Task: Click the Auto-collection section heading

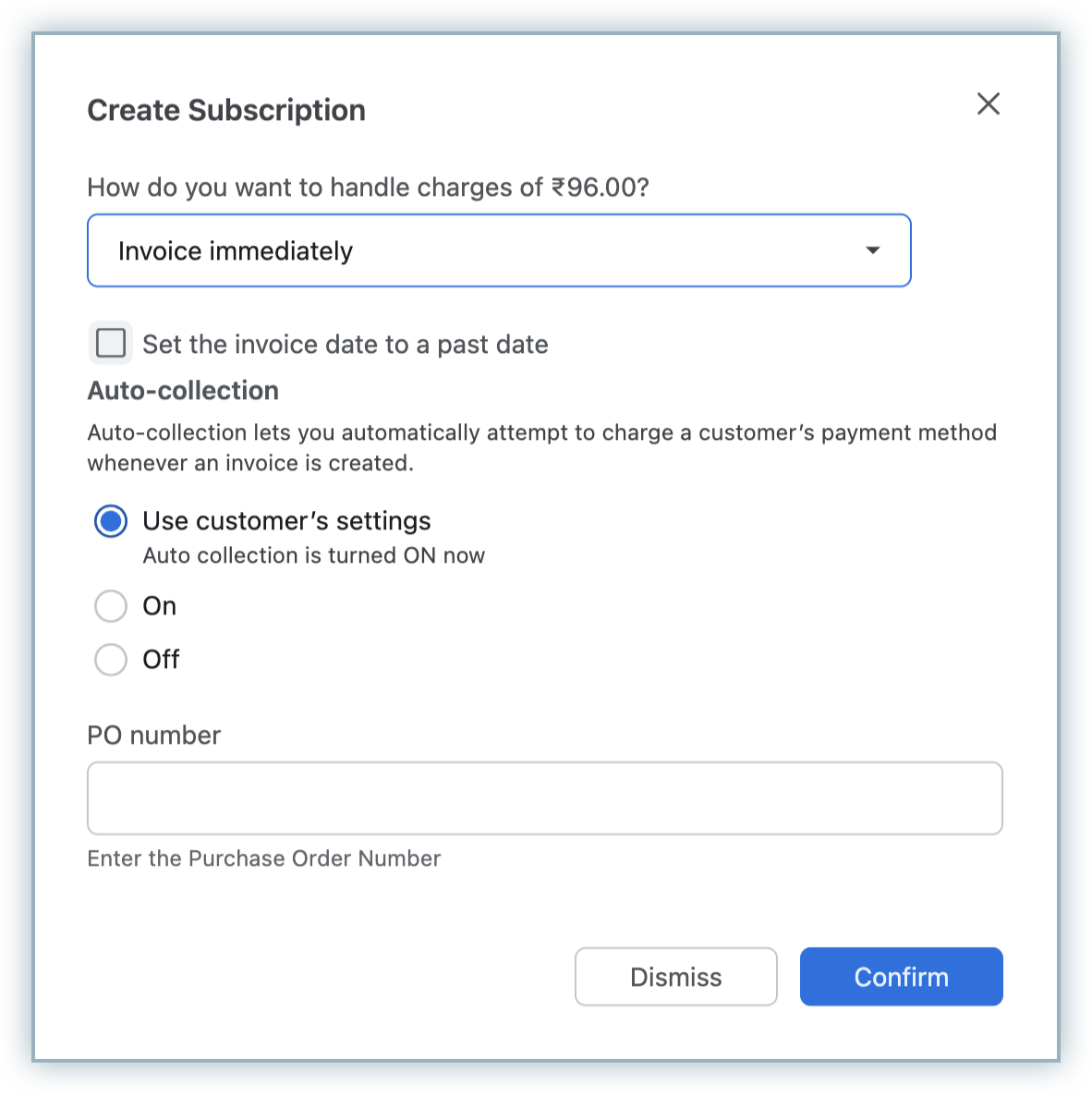Action: 183,391
